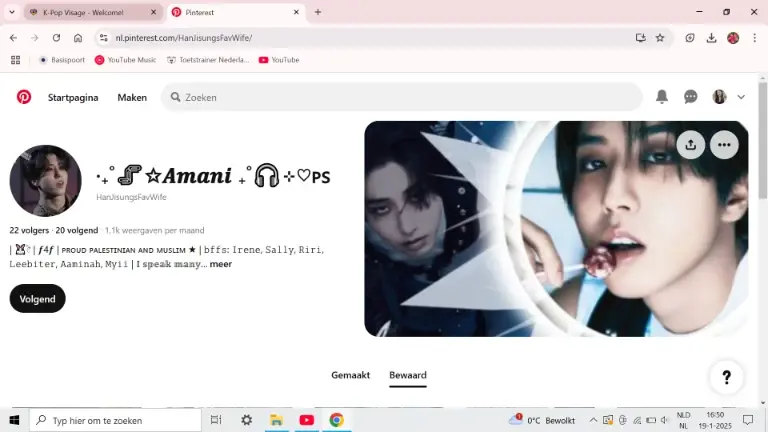Go back to the previous page
This screenshot has height=432, width=768.
point(13,38)
